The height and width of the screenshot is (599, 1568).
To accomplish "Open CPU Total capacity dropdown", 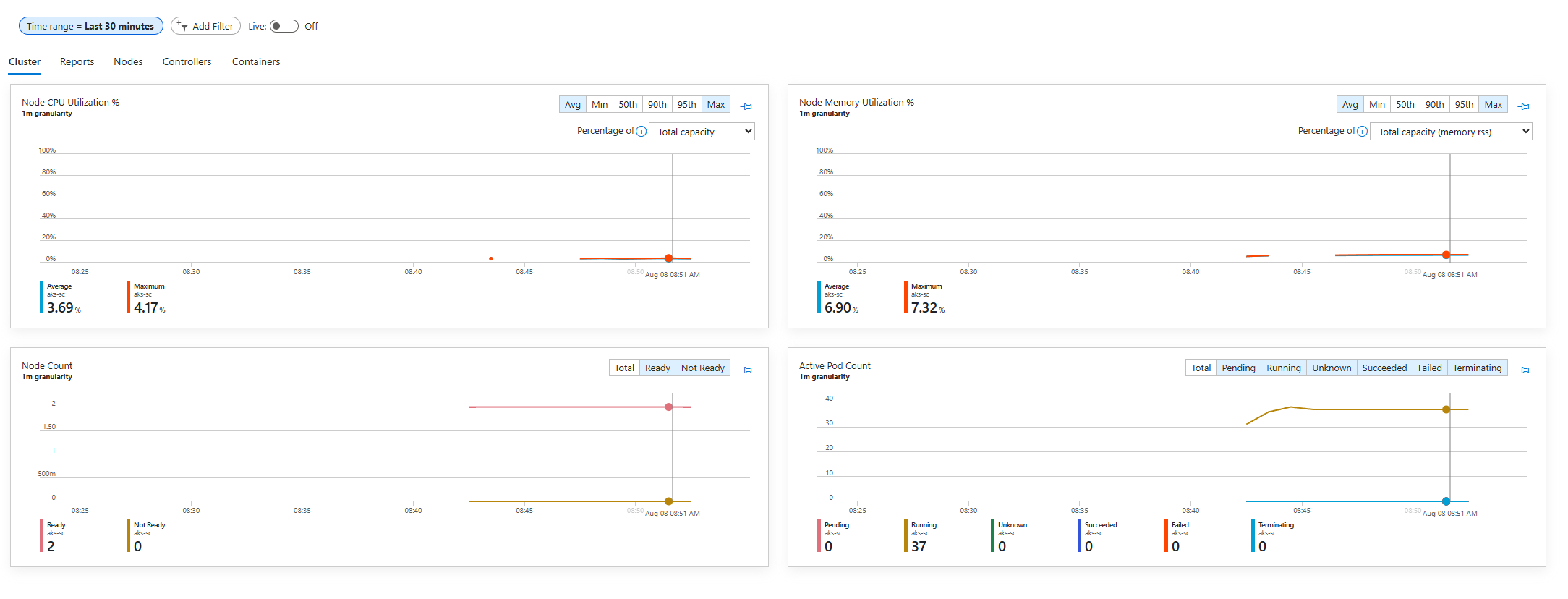I will (x=702, y=132).
